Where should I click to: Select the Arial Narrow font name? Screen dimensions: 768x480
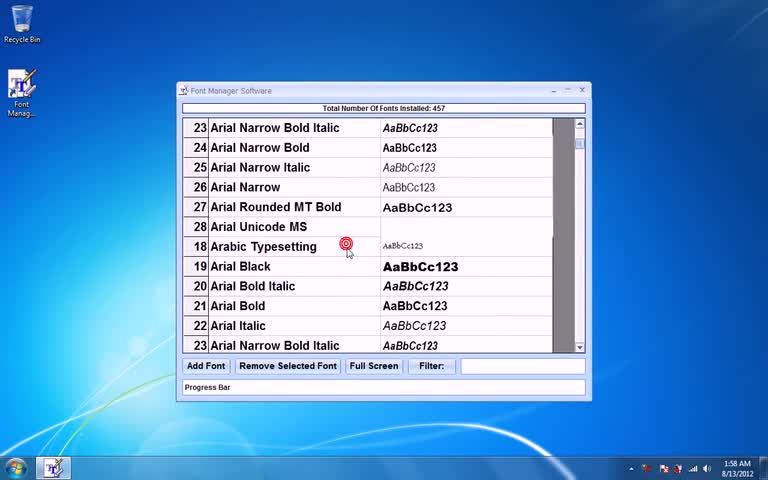coord(245,187)
